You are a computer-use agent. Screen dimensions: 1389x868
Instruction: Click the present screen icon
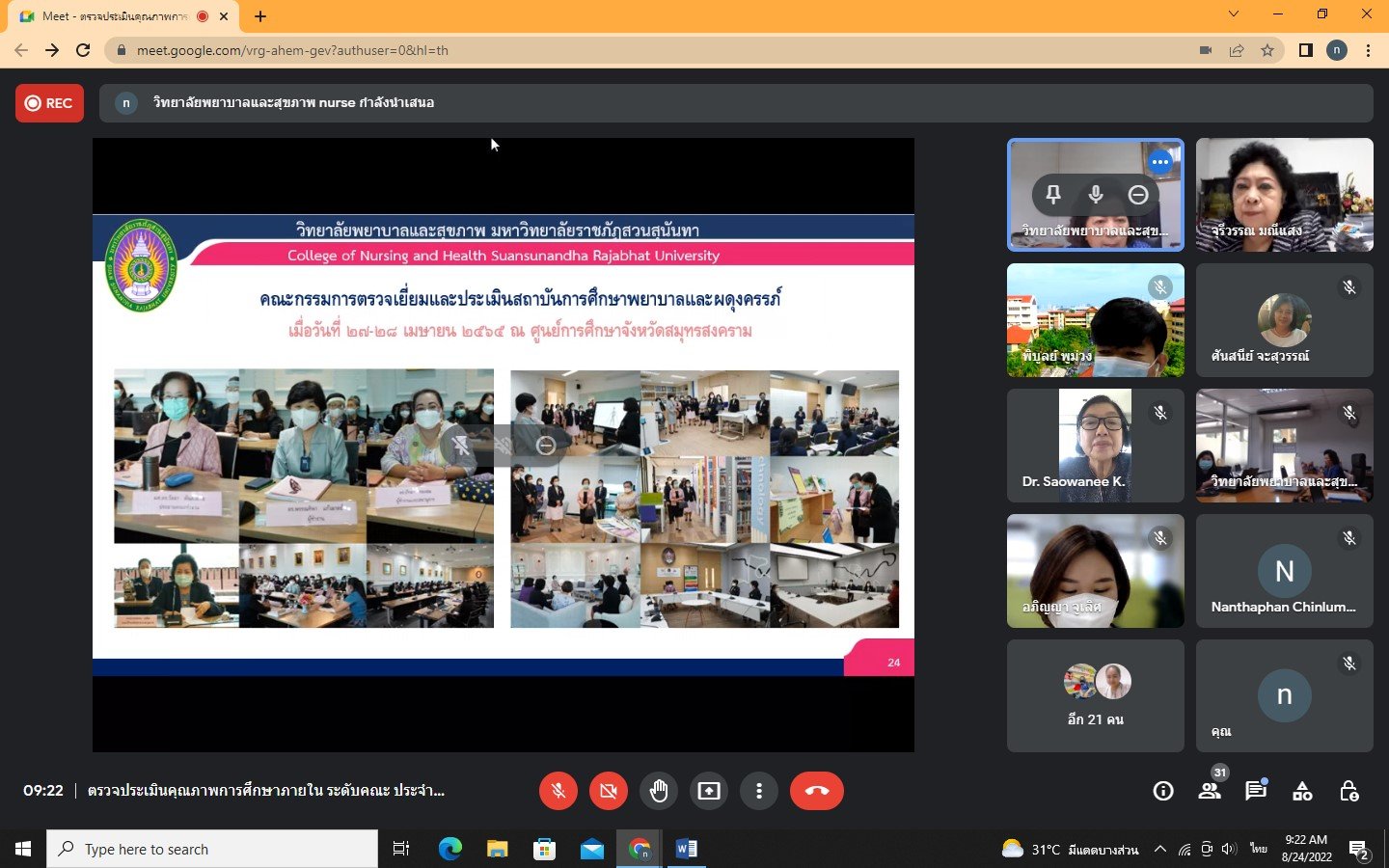709,791
